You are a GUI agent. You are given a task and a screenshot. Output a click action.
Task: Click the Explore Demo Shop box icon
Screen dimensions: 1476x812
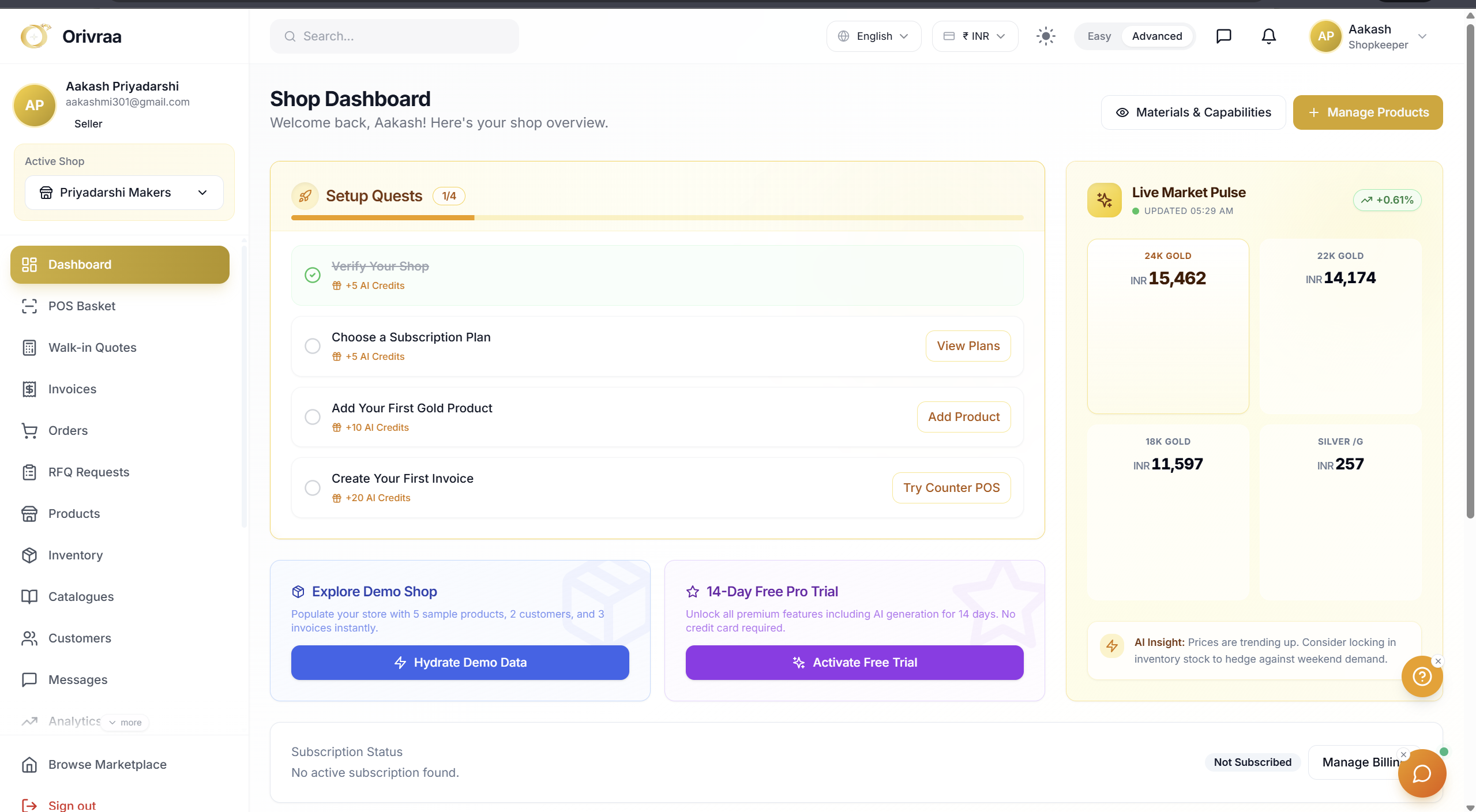[298, 592]
